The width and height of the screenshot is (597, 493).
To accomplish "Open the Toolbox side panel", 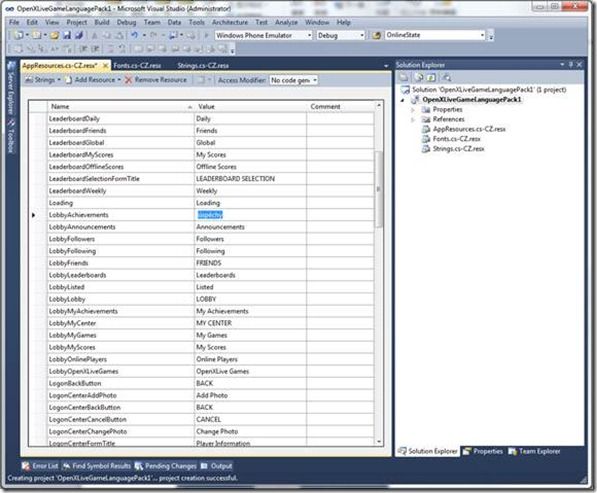I will pos(11,136).
